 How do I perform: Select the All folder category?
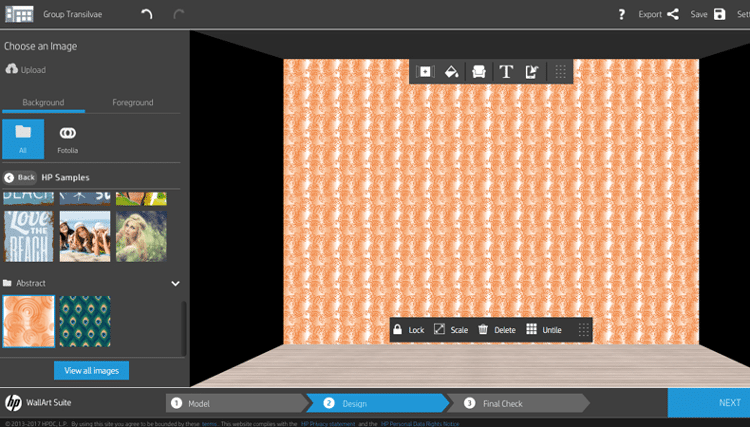(23, 139)
